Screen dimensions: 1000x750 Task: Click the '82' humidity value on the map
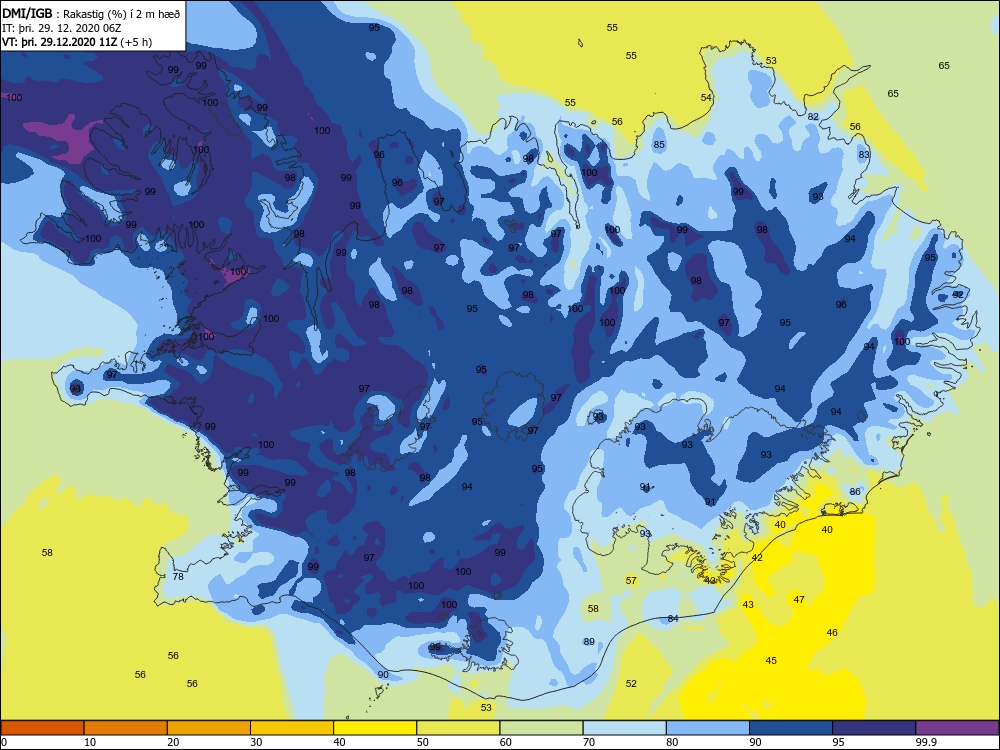812,117
